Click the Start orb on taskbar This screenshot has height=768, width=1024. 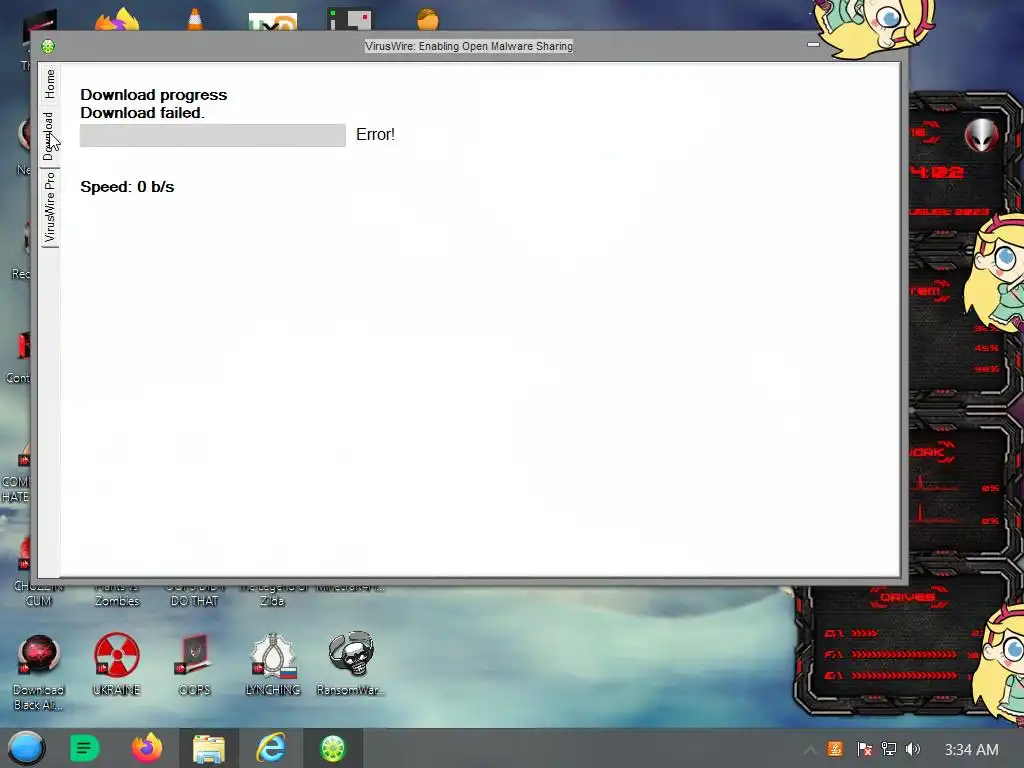(x=27, y=748)
